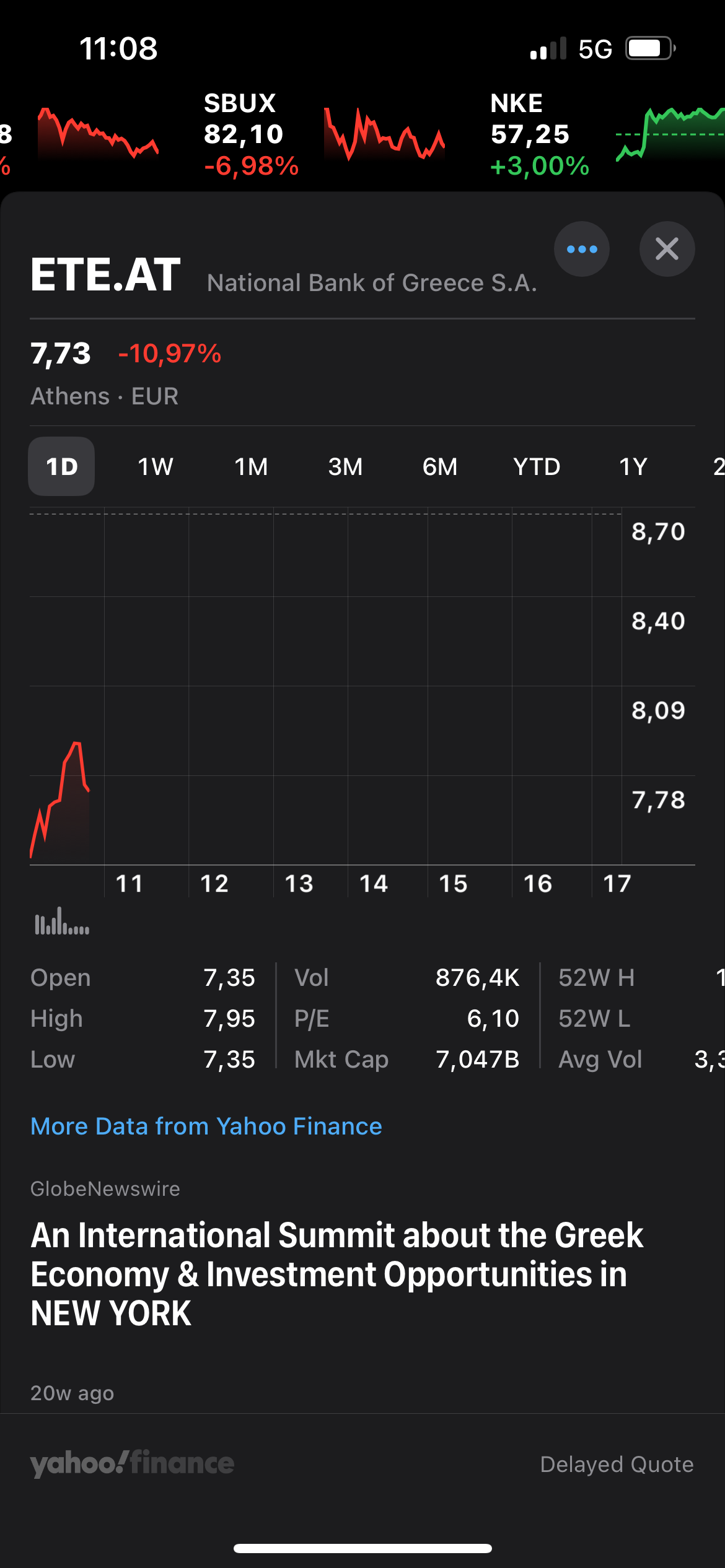The width and height of the screenshot is (725, 1568).
Task: Tap the volume bars below the chart
Action: tap(62, 921)
